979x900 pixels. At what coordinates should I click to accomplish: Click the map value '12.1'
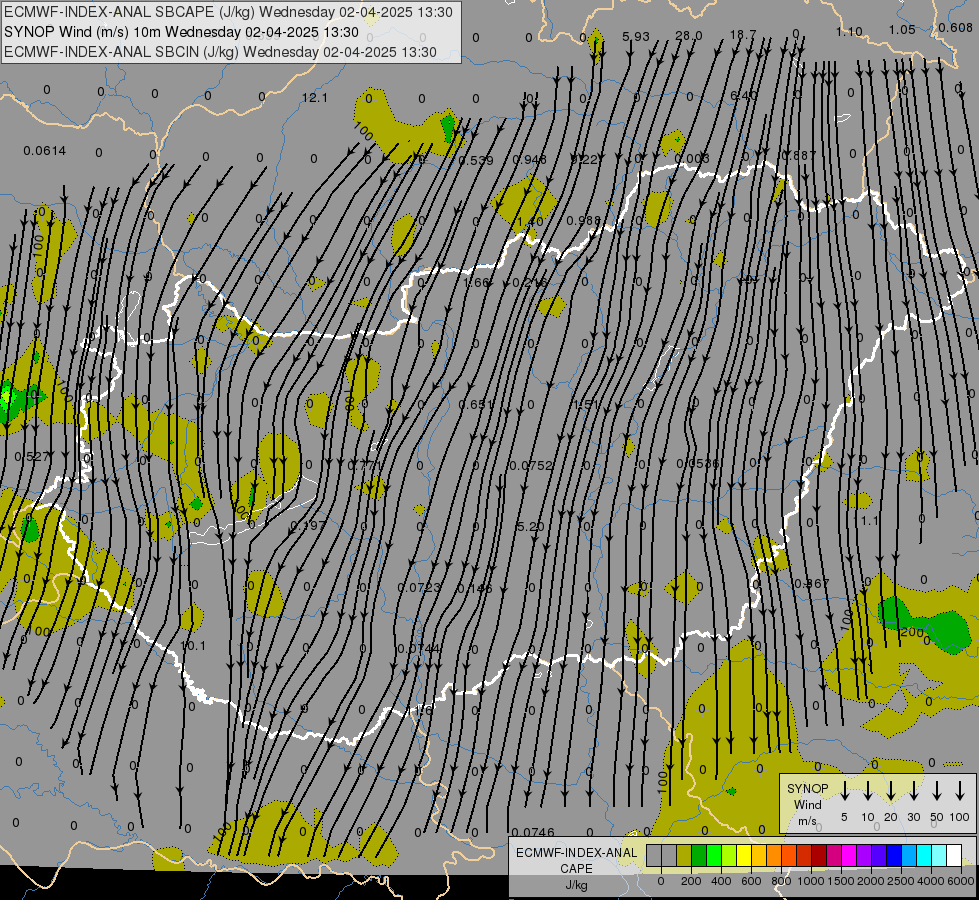point(315,98)
